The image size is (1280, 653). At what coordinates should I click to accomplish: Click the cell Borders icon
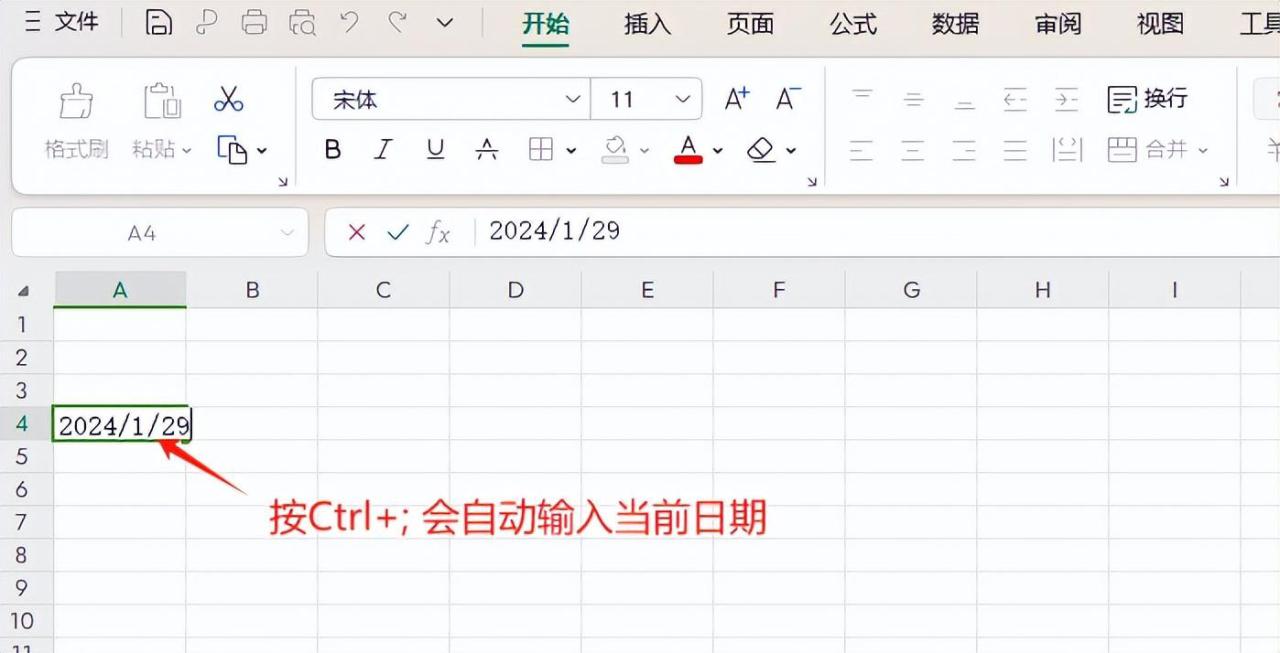pos(541,150)
